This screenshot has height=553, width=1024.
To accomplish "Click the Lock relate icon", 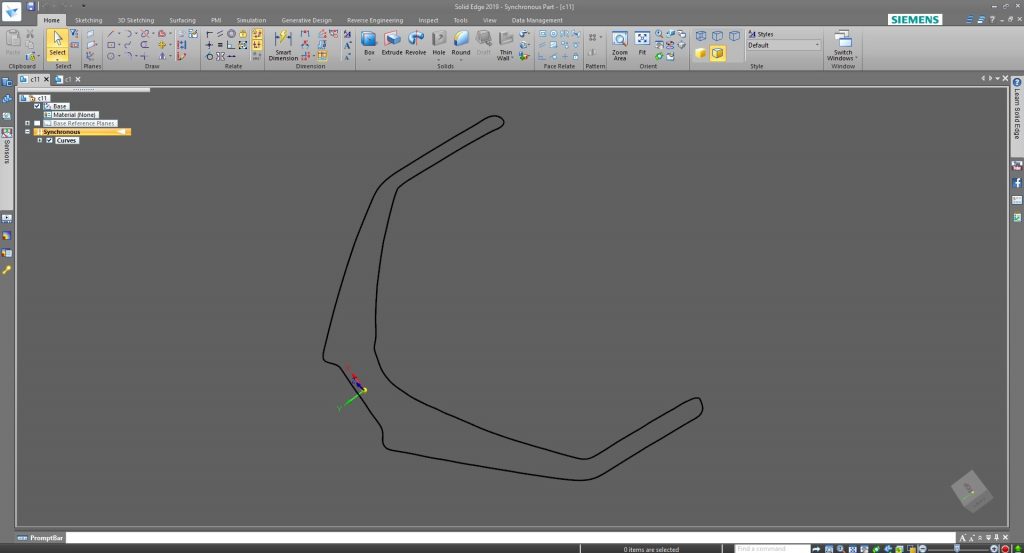I will tap(243, 33).
